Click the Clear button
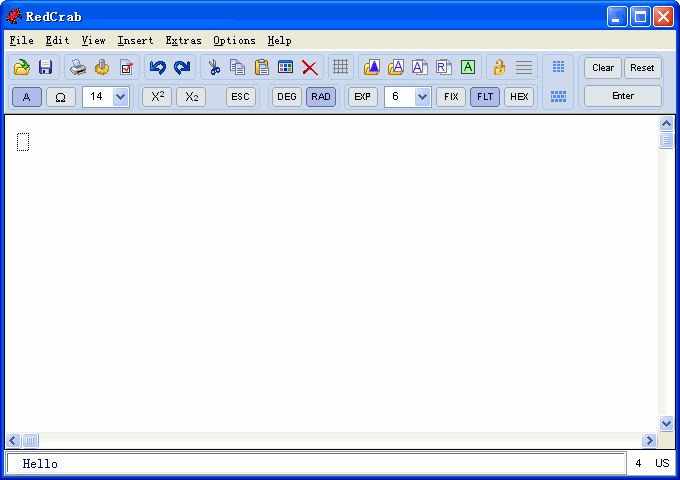Viewport: 680px width, 480px height. point(603,68)
